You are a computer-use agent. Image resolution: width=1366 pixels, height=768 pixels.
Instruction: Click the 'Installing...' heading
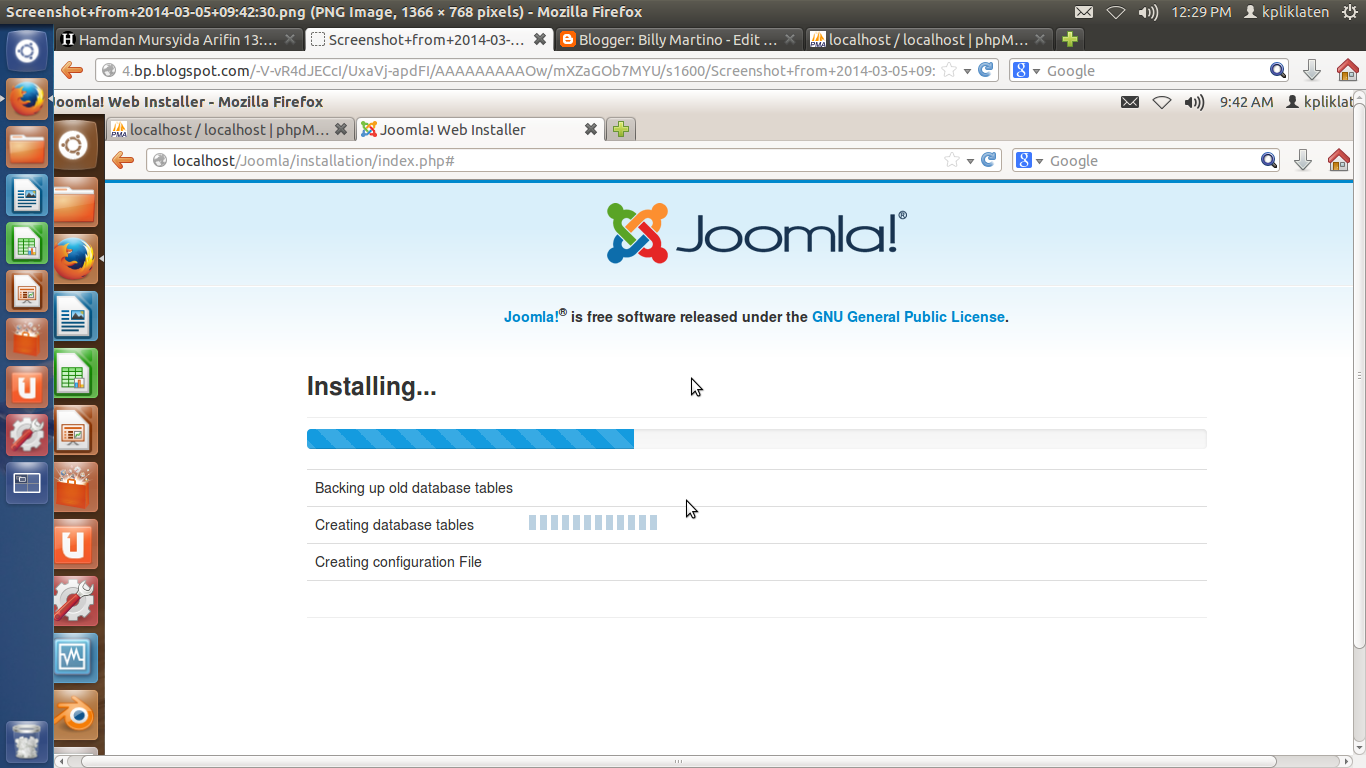[372, 387]
